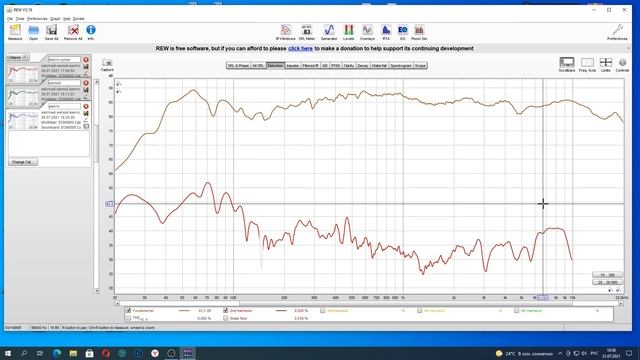Click the 2nd Harmonic line sample

coord(281,311)
